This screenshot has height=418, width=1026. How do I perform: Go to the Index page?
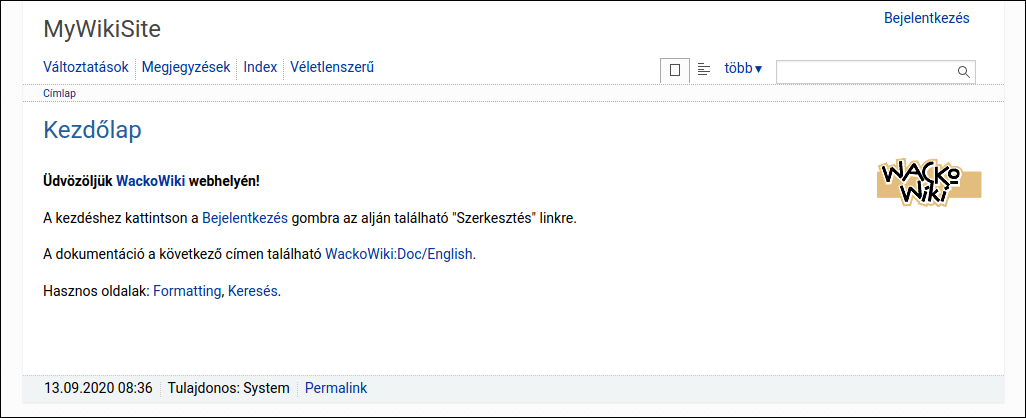[260, 68]
